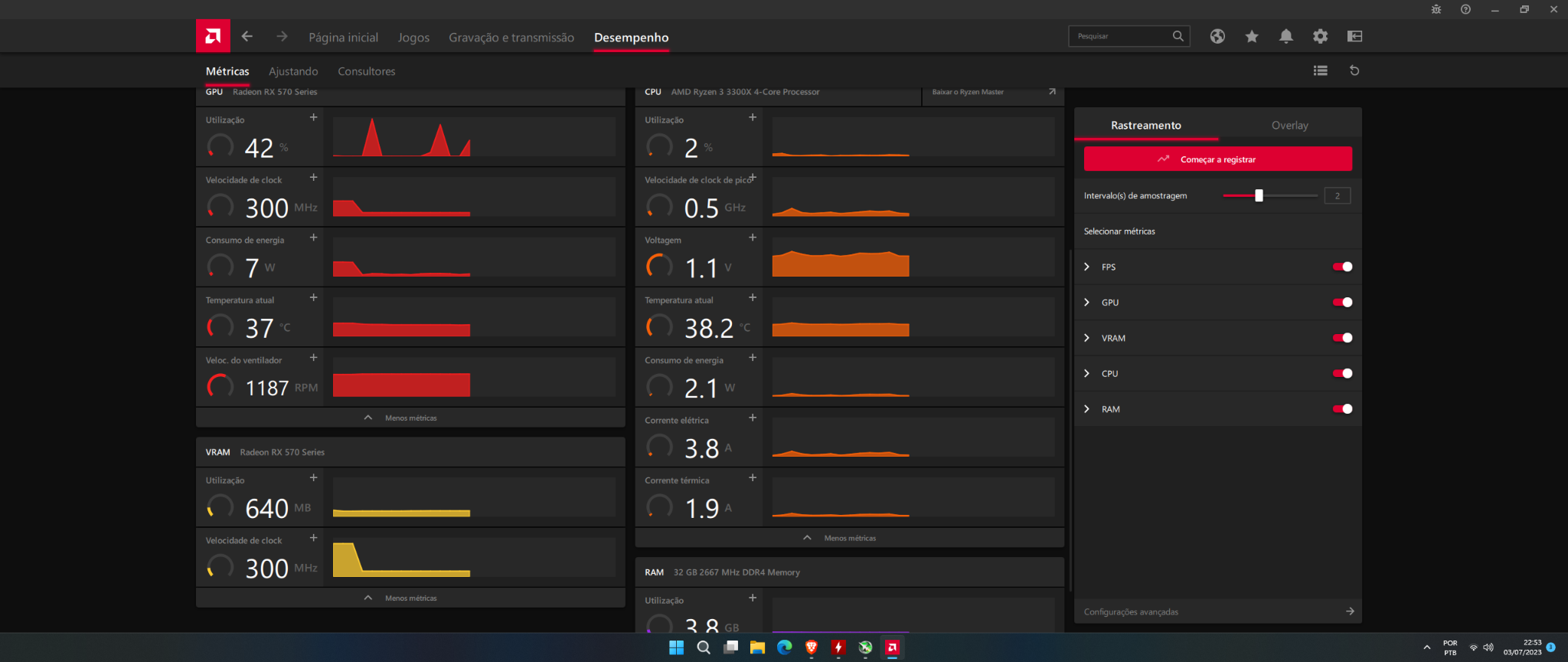Viewport: 1568px width, 662px height.
Task: Toggle the sidebar panel layout icon
Action: click(1354, 36)
